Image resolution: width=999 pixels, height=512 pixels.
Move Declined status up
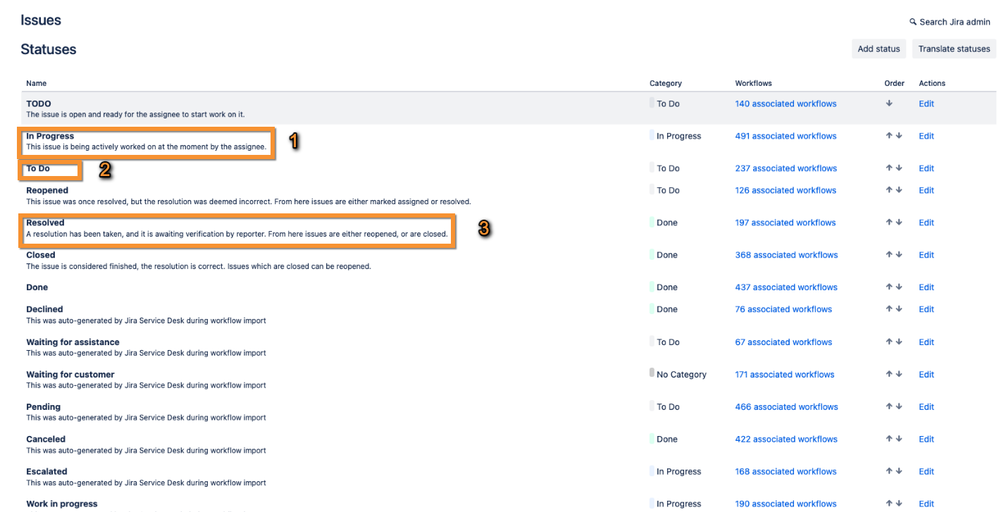889,309
